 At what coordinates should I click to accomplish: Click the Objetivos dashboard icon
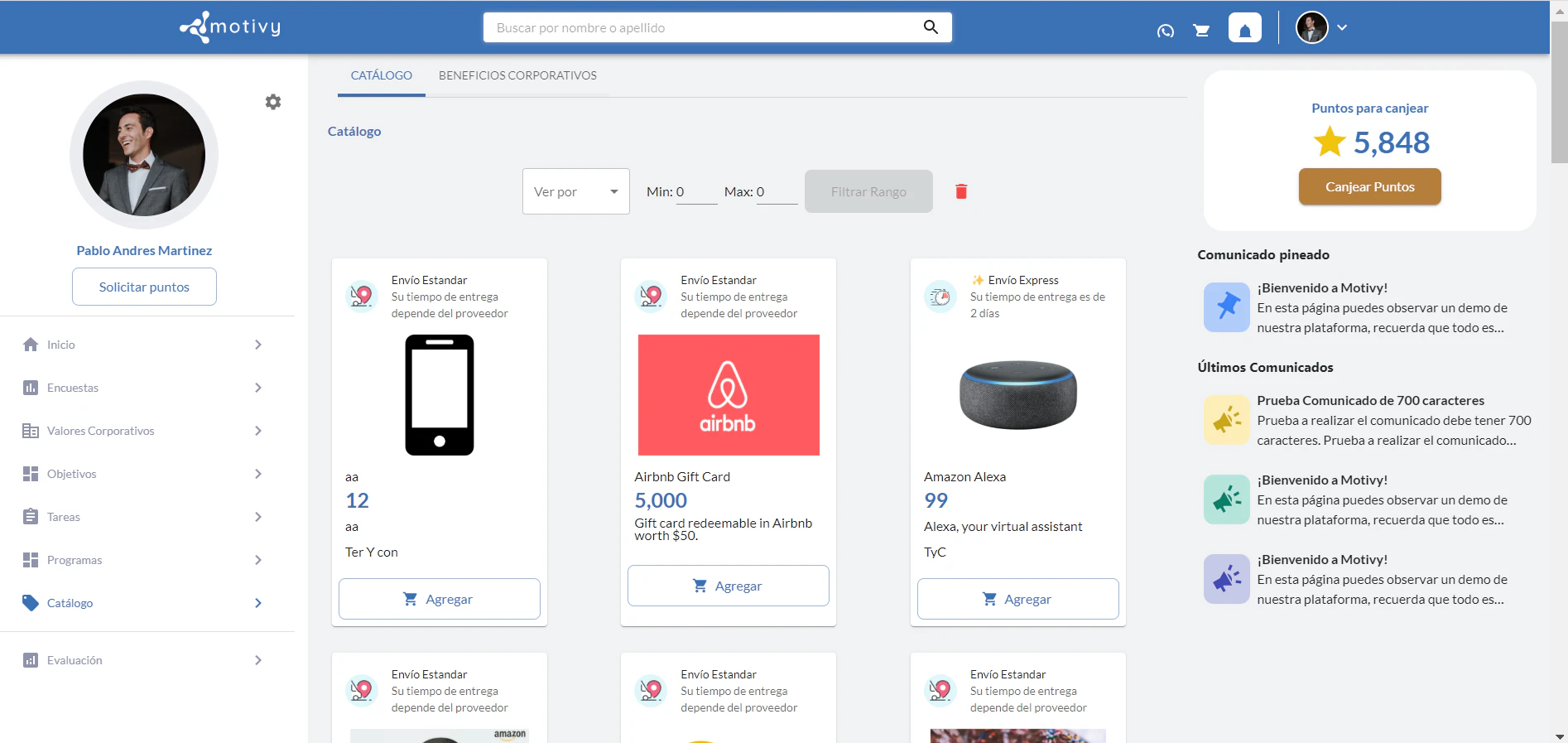point(31,474)
